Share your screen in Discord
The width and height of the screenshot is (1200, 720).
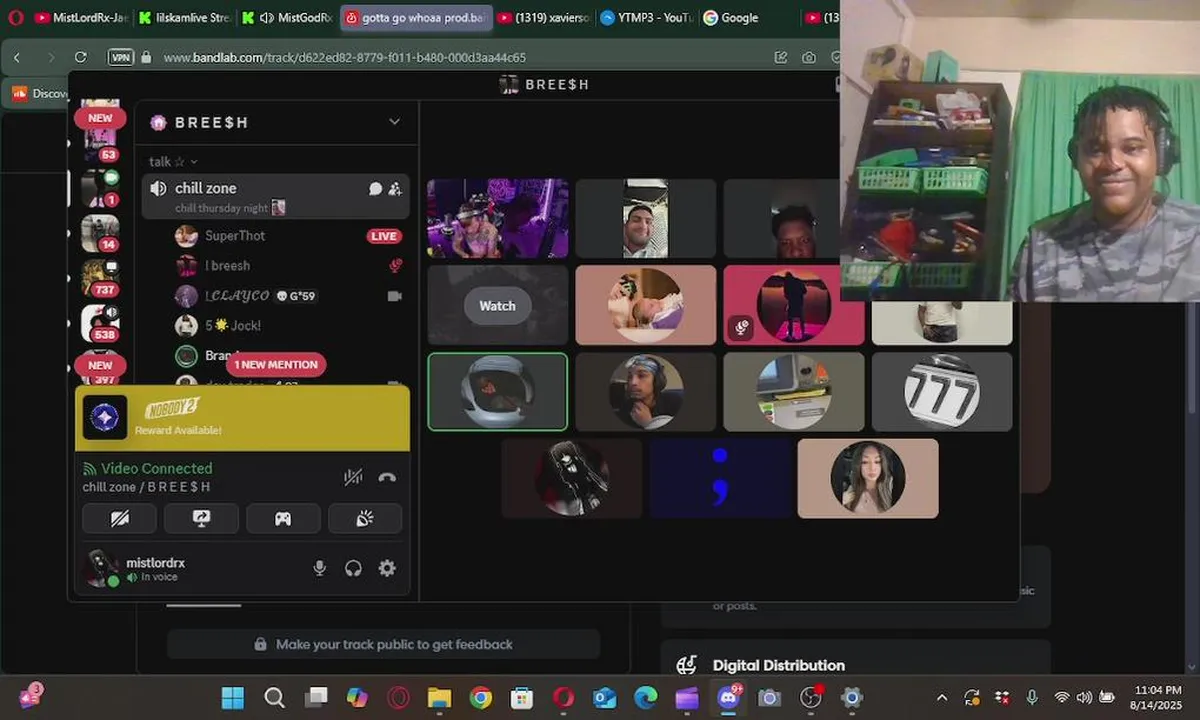pos(202,518)
